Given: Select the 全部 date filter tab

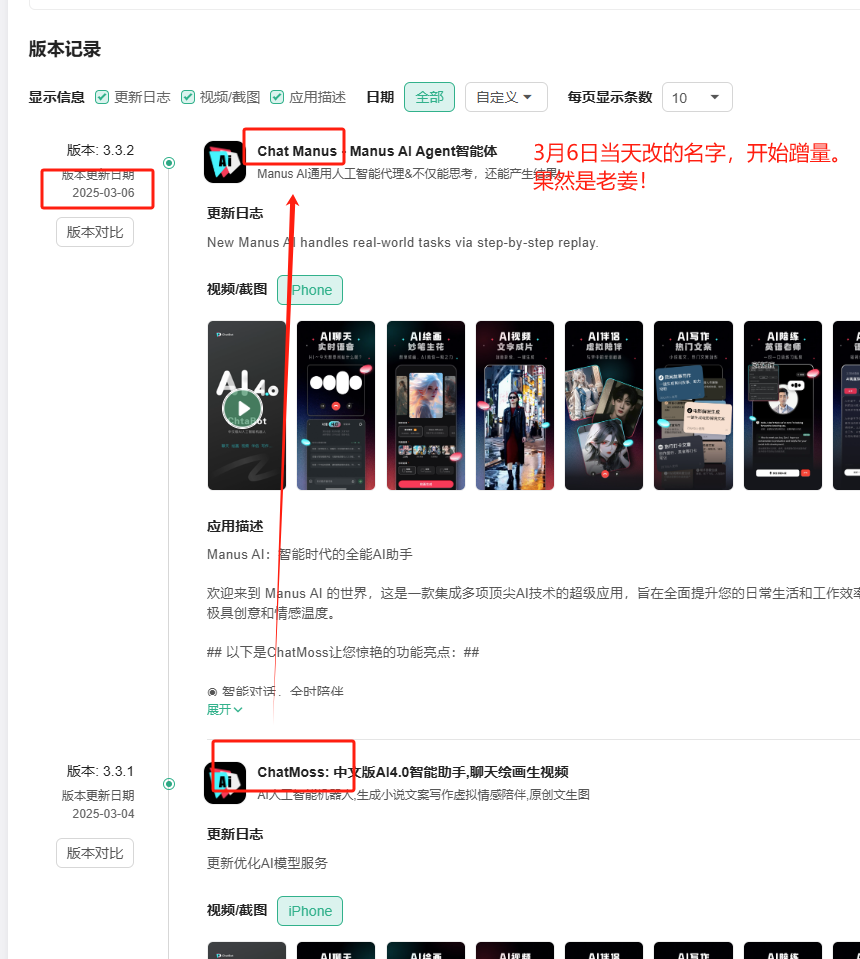Looking at the screenshot, I should pyautogui.click(x=429, y=97).
